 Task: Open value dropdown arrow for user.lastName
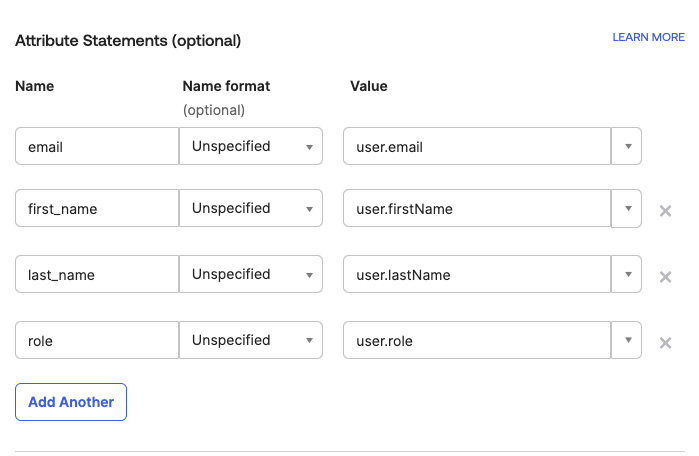tap(627, 274)
